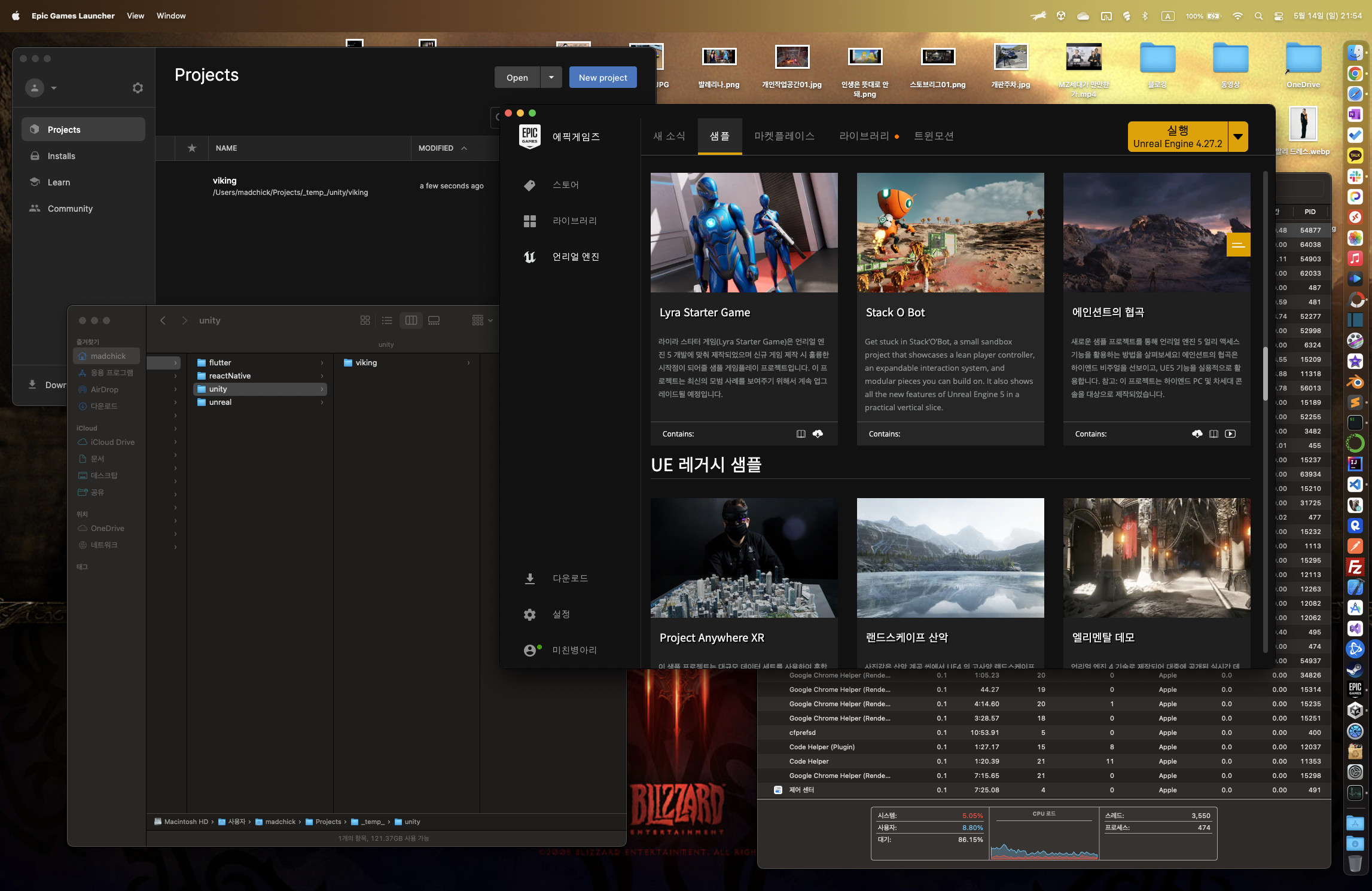Click the Epic library grid icon
1372x891 pixels.
tap(529, 221)
